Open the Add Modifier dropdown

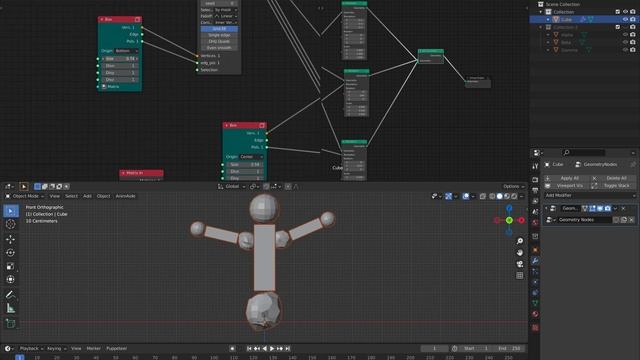pos(590,196)
